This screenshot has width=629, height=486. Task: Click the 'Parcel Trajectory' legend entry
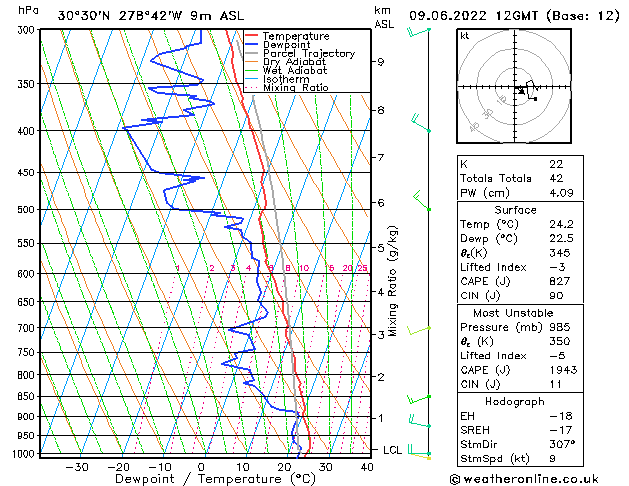(309, 53)
